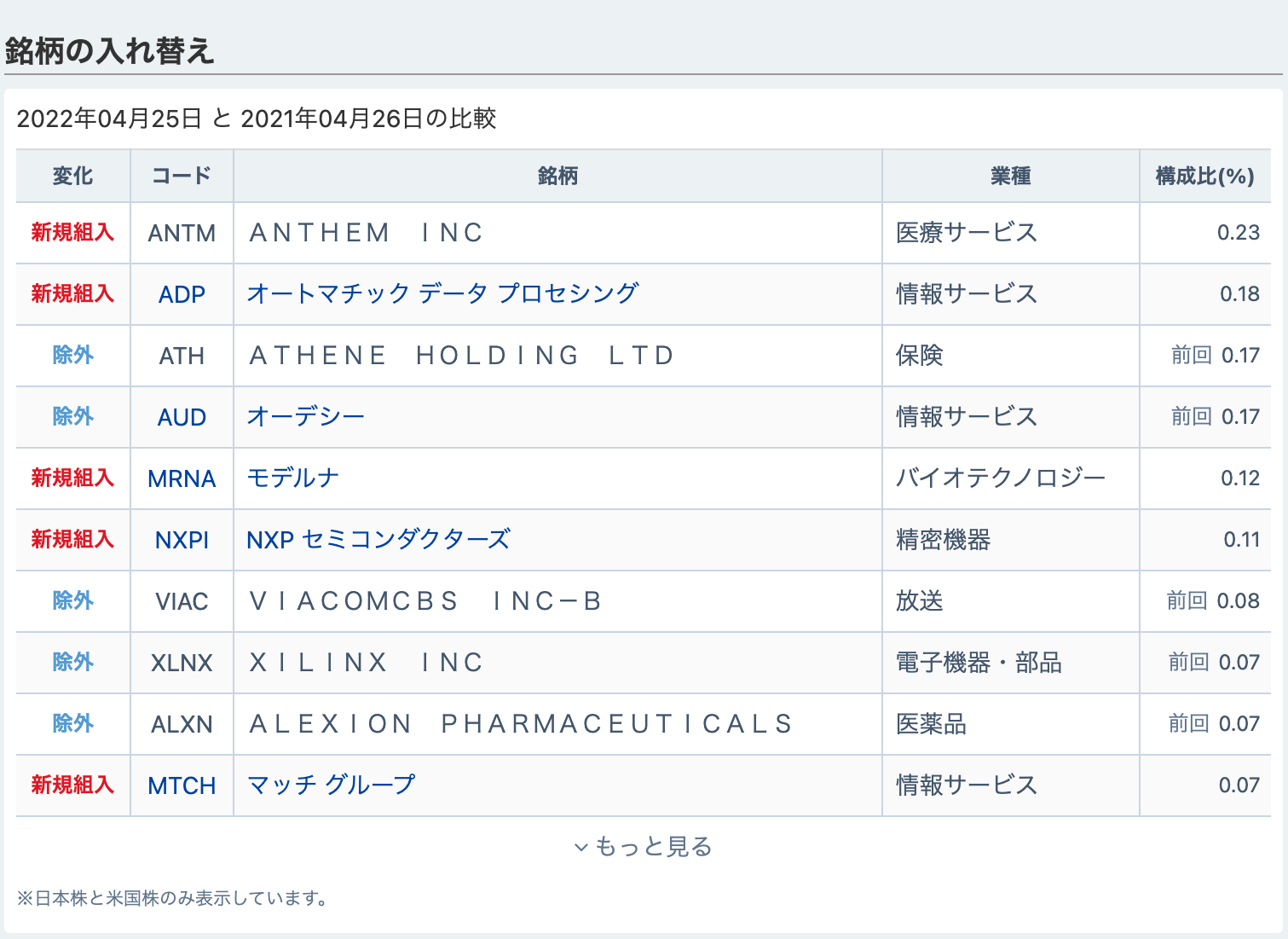
Task: Click the 変化 column header
Action: click(72, 177)
